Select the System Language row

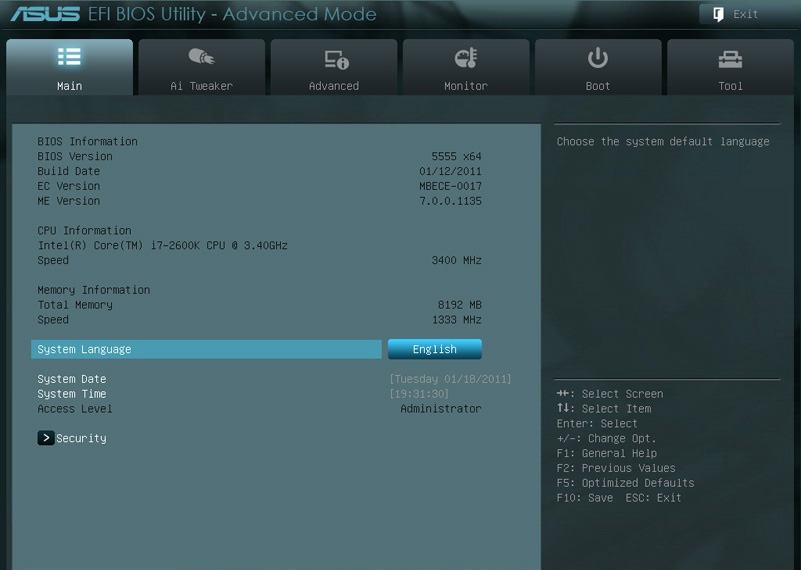(206, 349)
